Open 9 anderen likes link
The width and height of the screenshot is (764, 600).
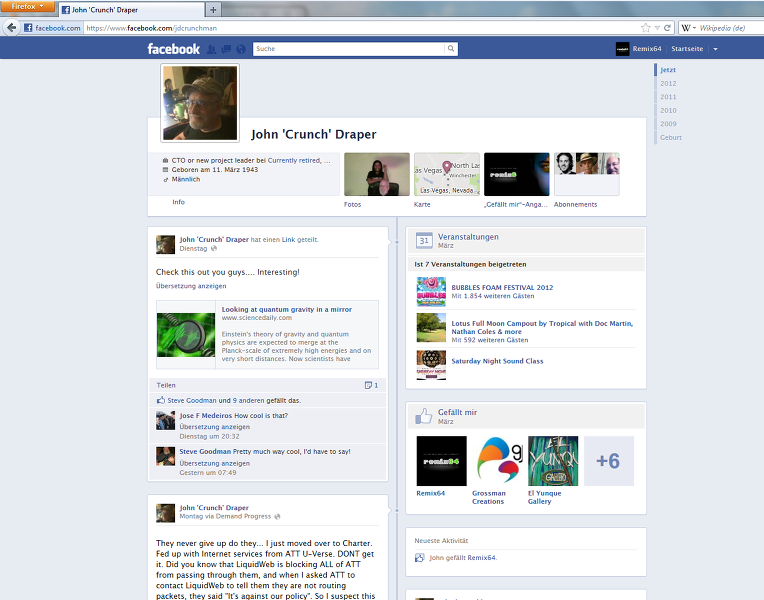coord(248,400)
